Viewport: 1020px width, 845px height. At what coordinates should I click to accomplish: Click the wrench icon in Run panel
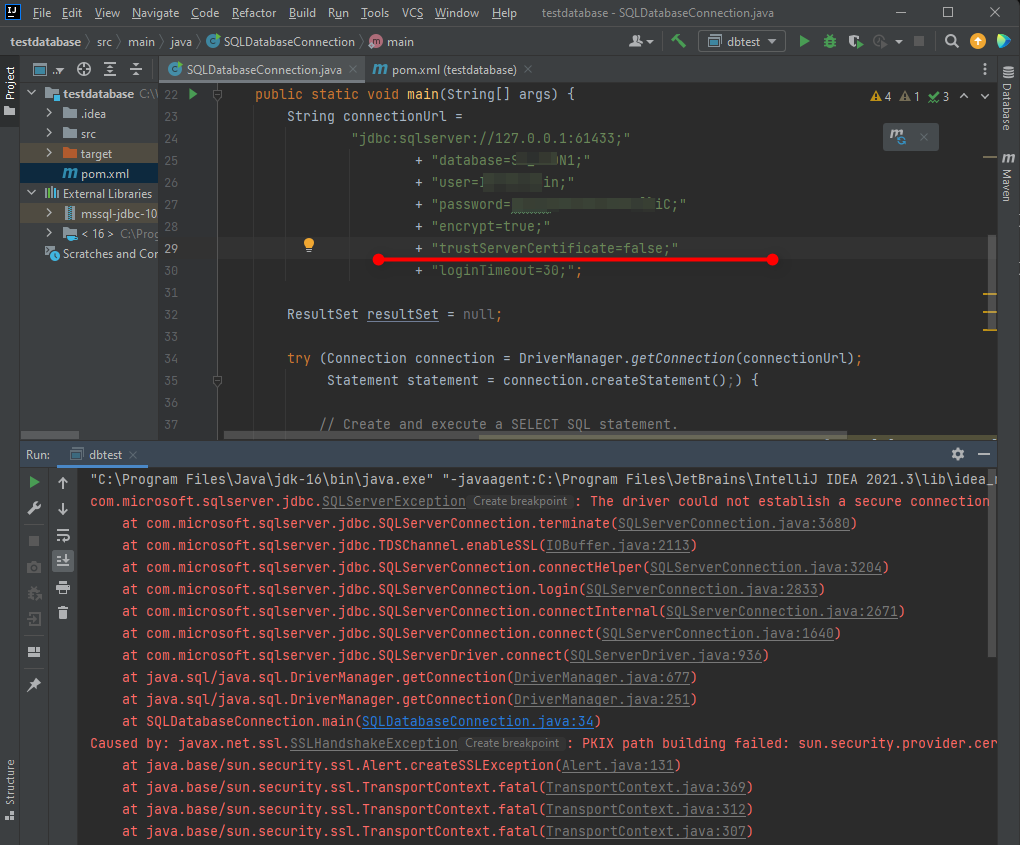pos(34,508)
